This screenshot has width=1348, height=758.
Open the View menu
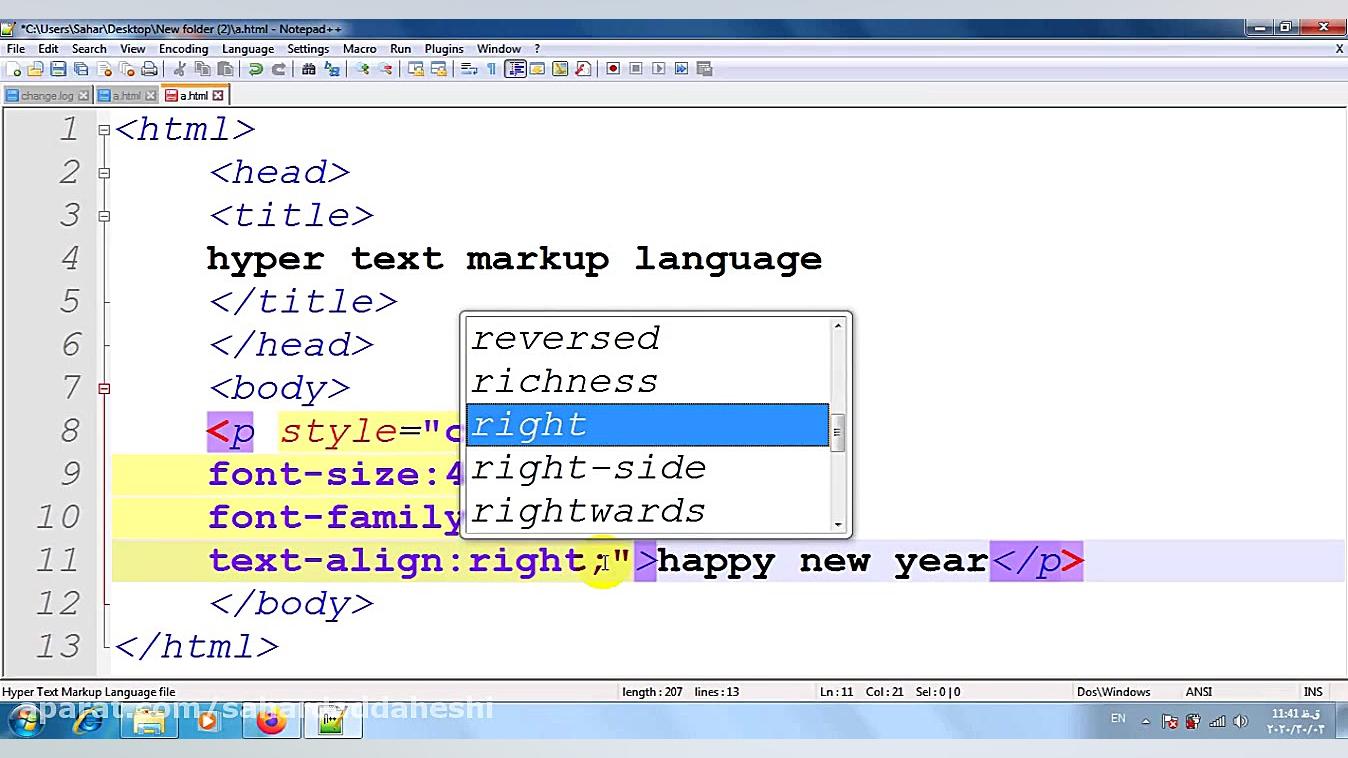(x=133, y=48)
